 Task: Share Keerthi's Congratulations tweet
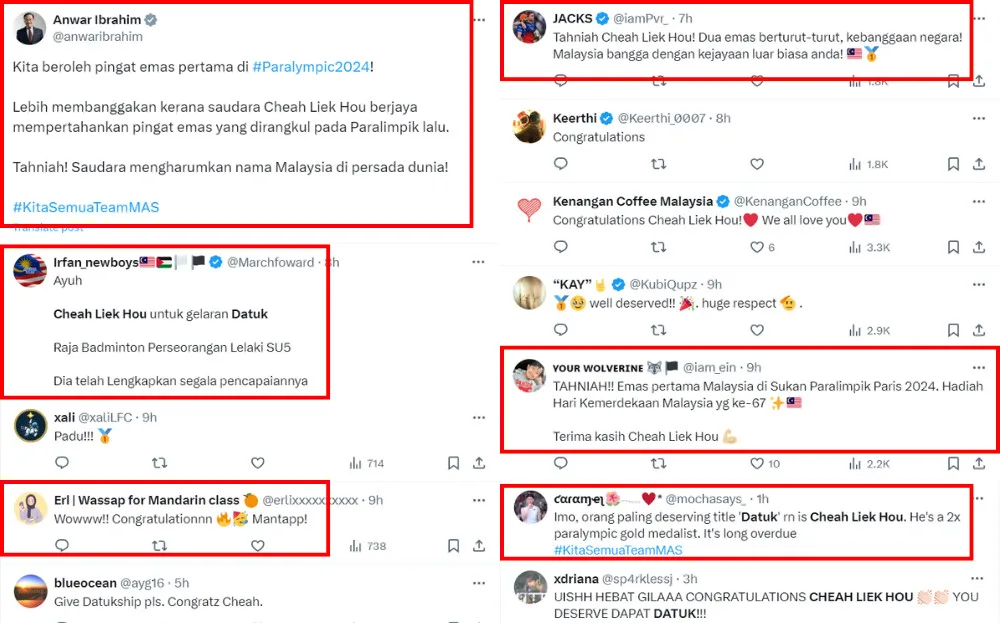(978, 164)
